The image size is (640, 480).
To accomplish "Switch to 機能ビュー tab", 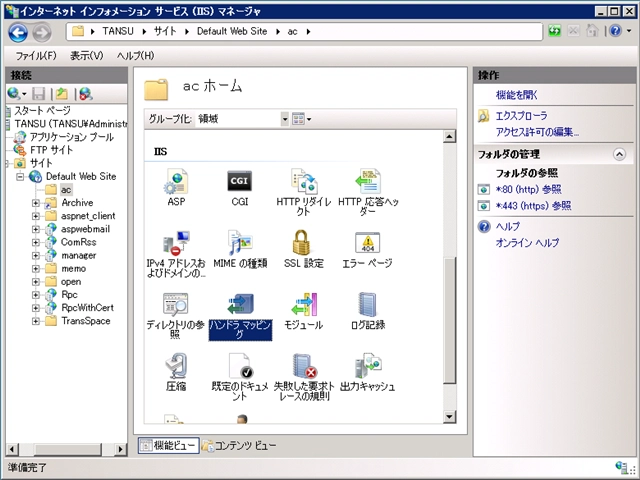I will 169,446.
